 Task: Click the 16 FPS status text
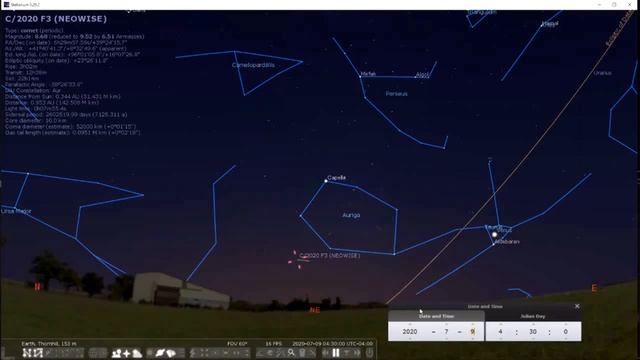(x=273, y=344)
